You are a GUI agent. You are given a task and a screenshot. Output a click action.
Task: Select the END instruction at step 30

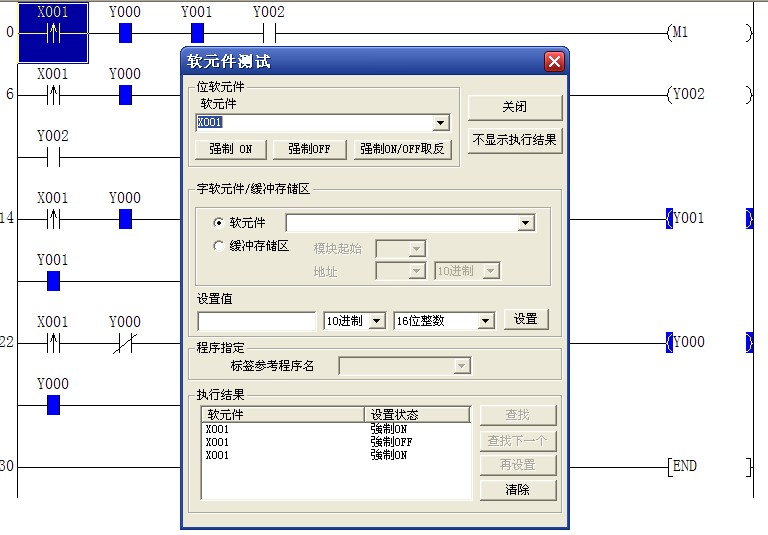684,466
